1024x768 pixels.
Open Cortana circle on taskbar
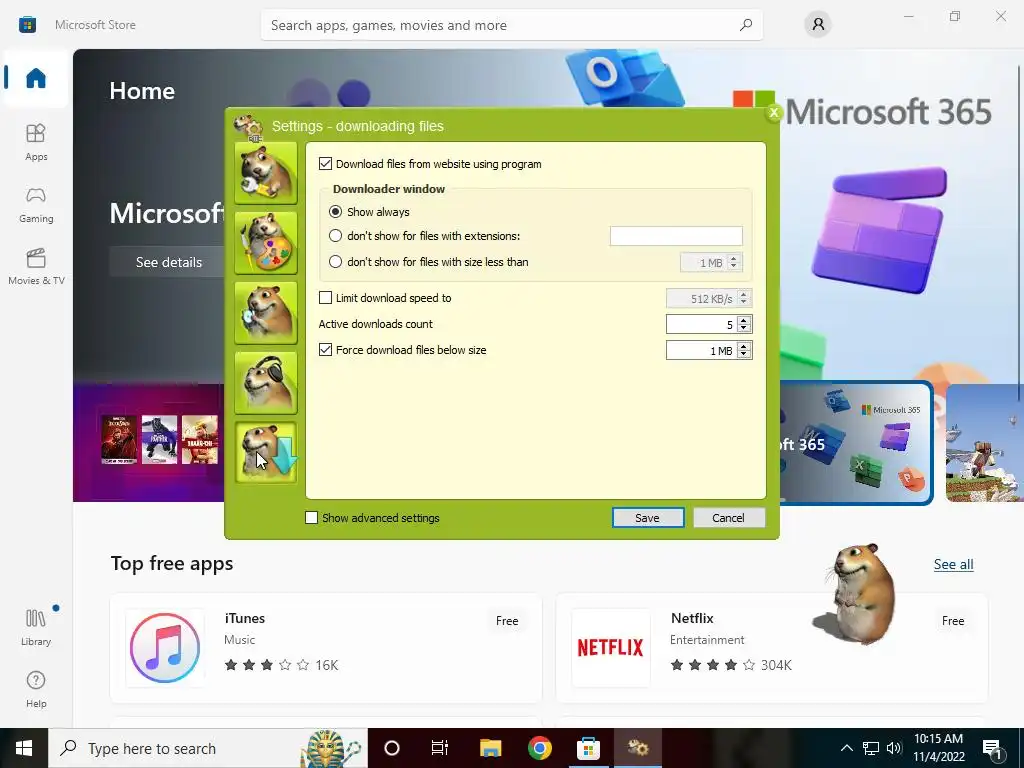(x=392, y=748)
